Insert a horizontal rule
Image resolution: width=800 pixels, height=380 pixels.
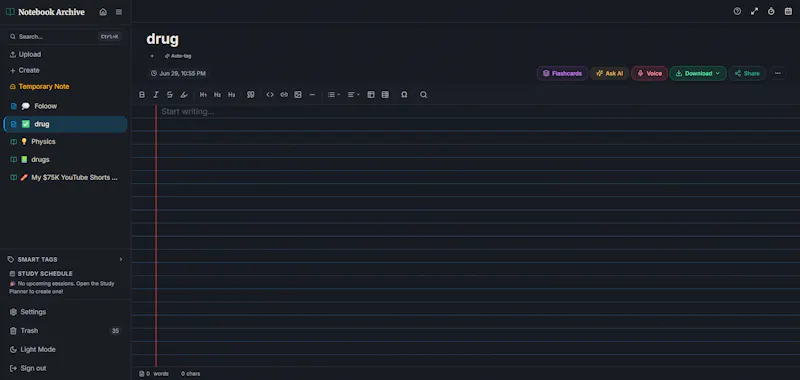(312, 95)
